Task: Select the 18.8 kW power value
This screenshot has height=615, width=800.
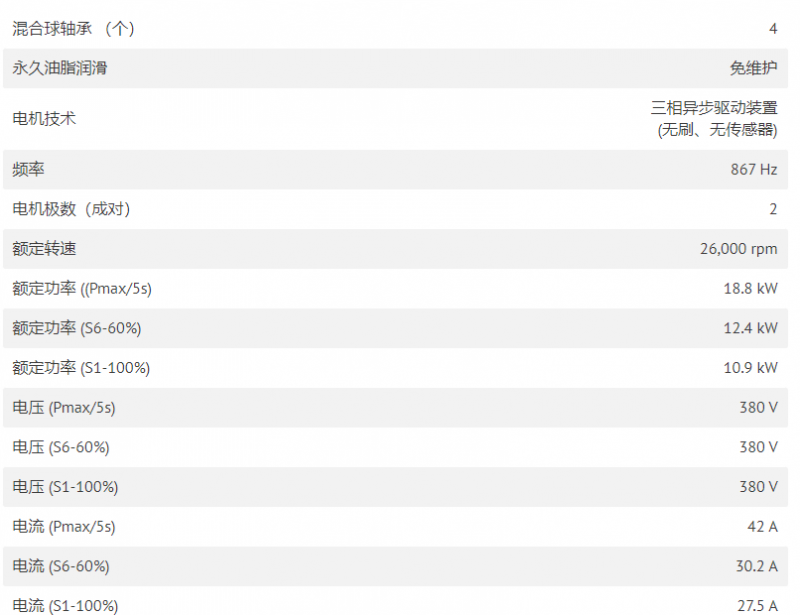Action: [x=750, y=288]
